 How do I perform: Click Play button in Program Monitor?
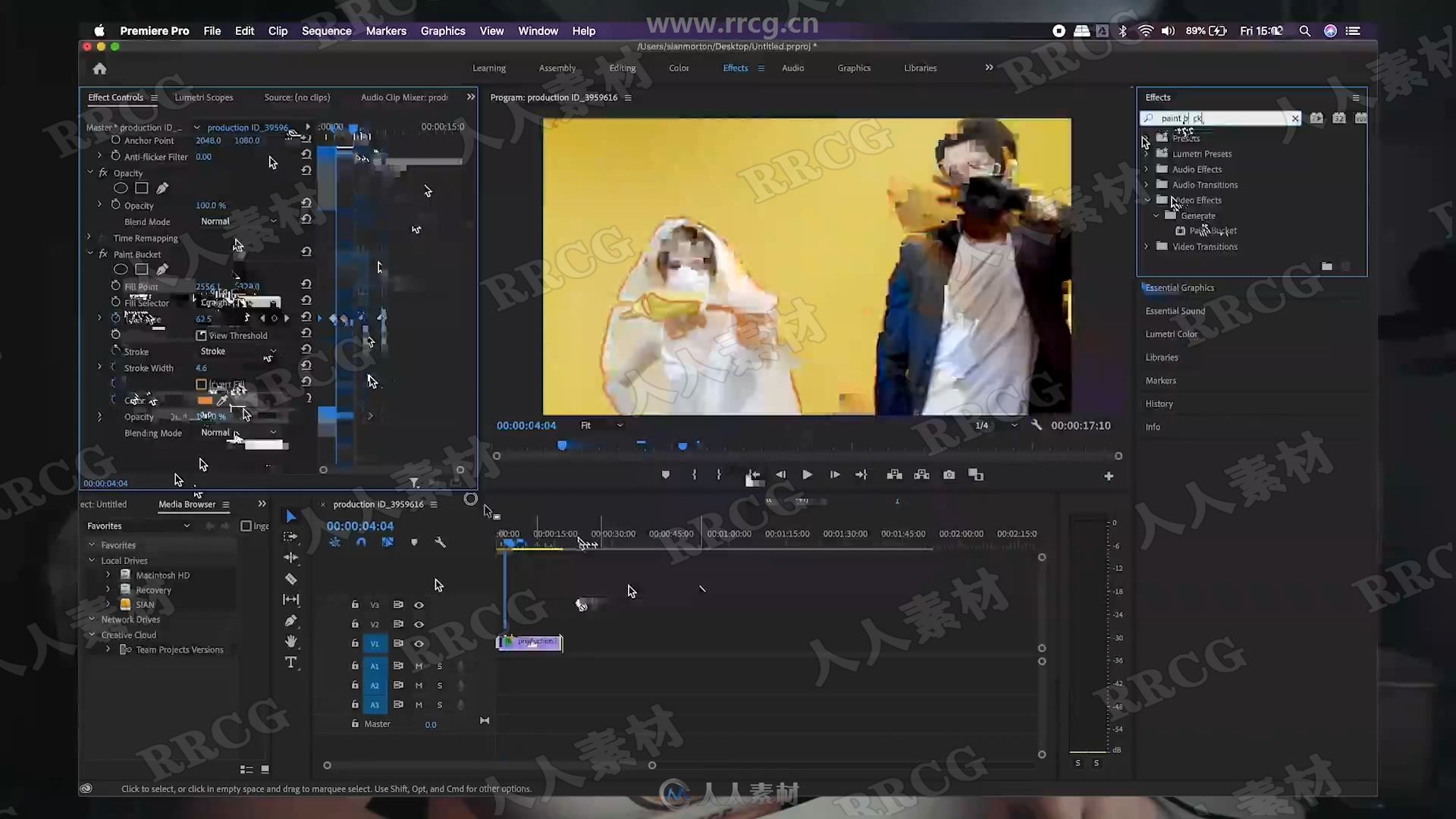coord(807,475)
